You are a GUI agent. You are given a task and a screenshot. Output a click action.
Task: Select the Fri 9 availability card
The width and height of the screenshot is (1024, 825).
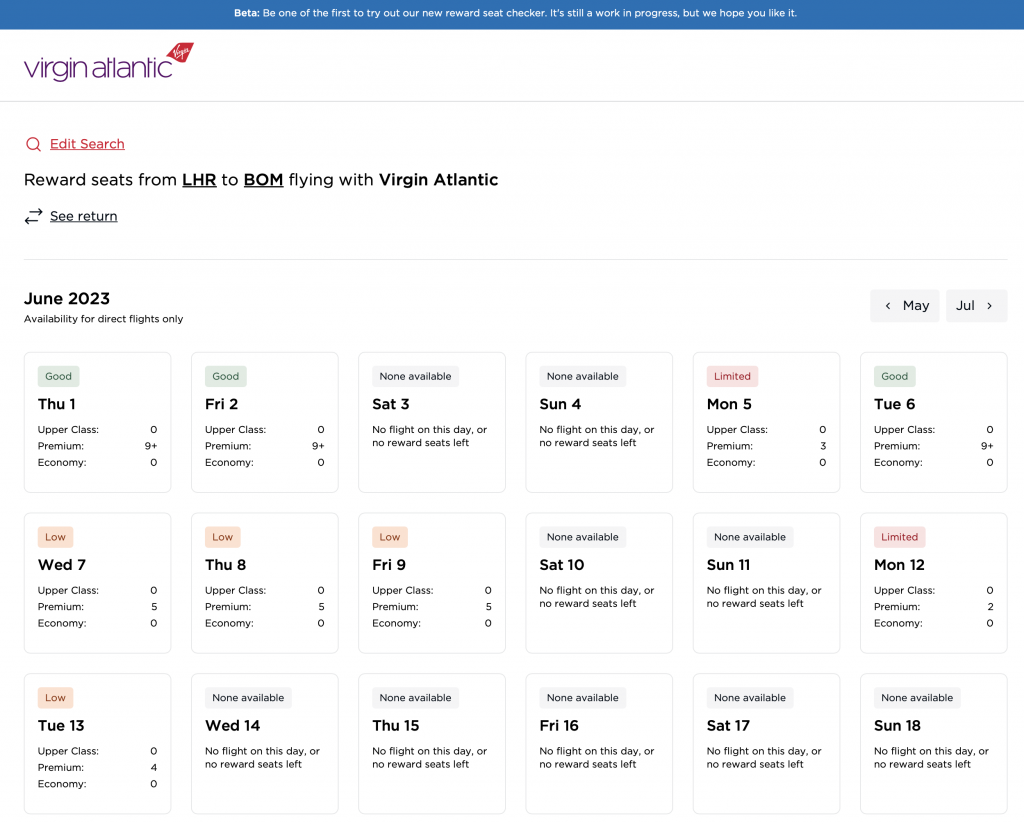[431, 582]
